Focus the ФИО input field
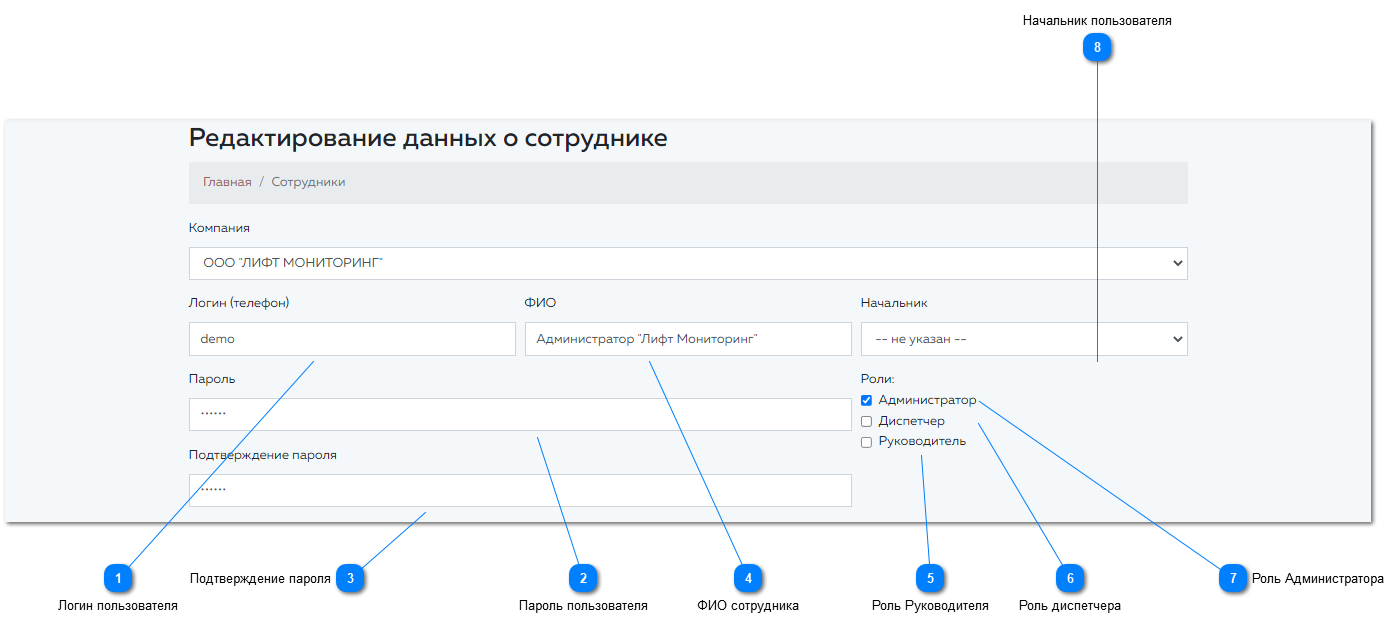Screen dimensions: 1400x629 pos(688,339)
